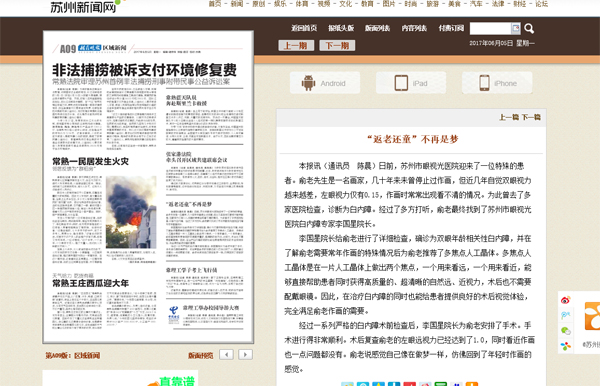Viewport: 600px width, 386px height.
Task: Go to next page with right arrow
Action: pos(245,355)
